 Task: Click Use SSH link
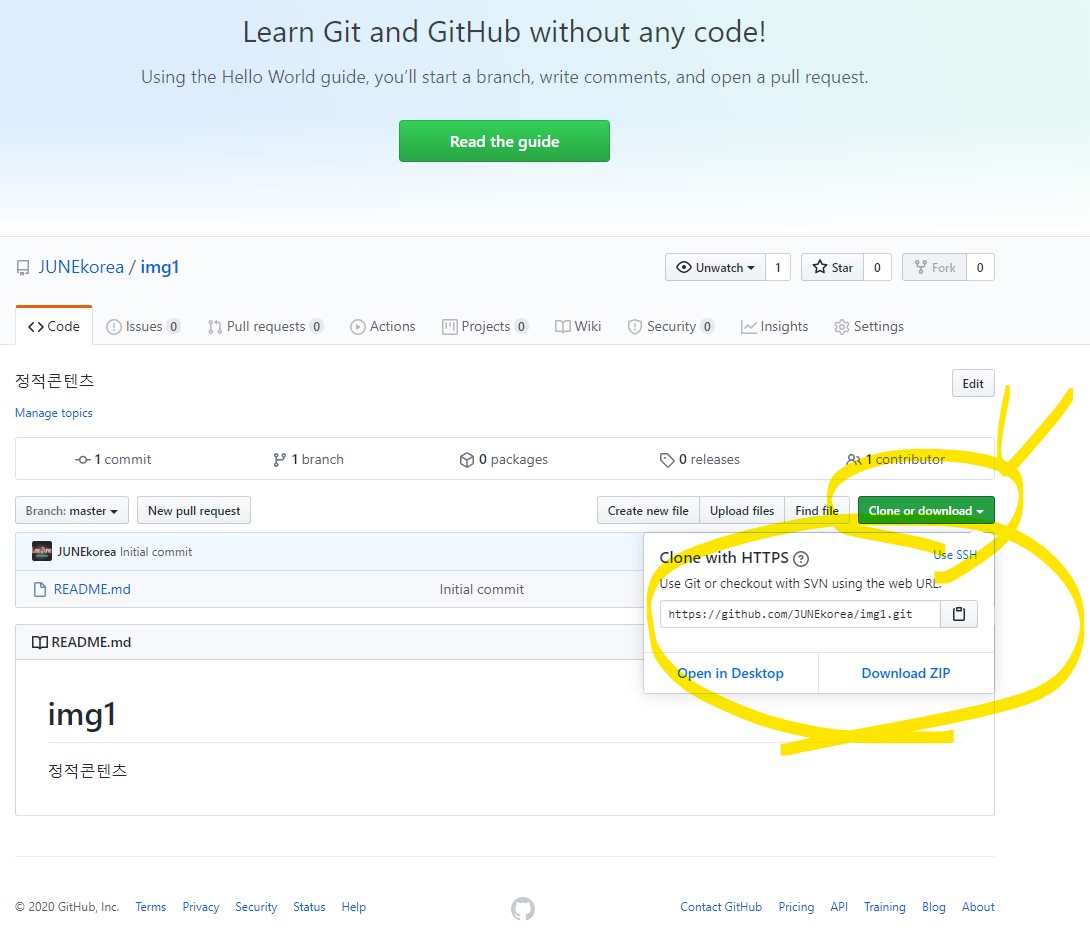click(954, 555)
